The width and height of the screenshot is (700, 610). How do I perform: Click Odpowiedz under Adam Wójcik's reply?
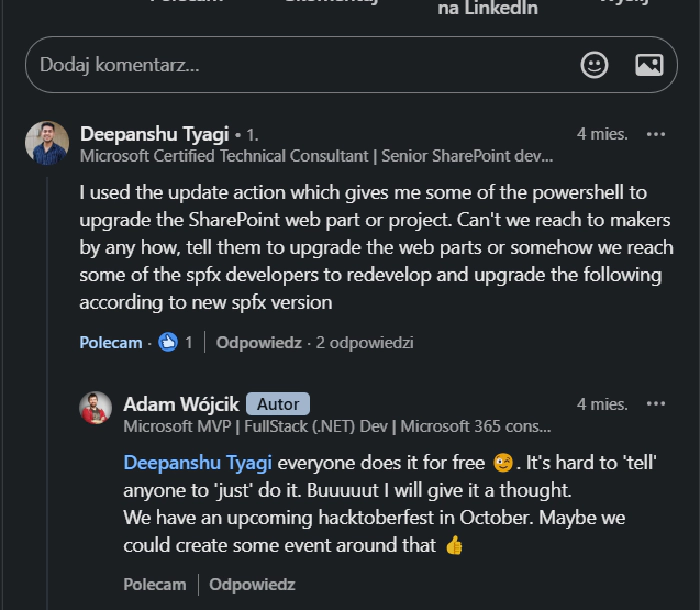click(252, 584)
